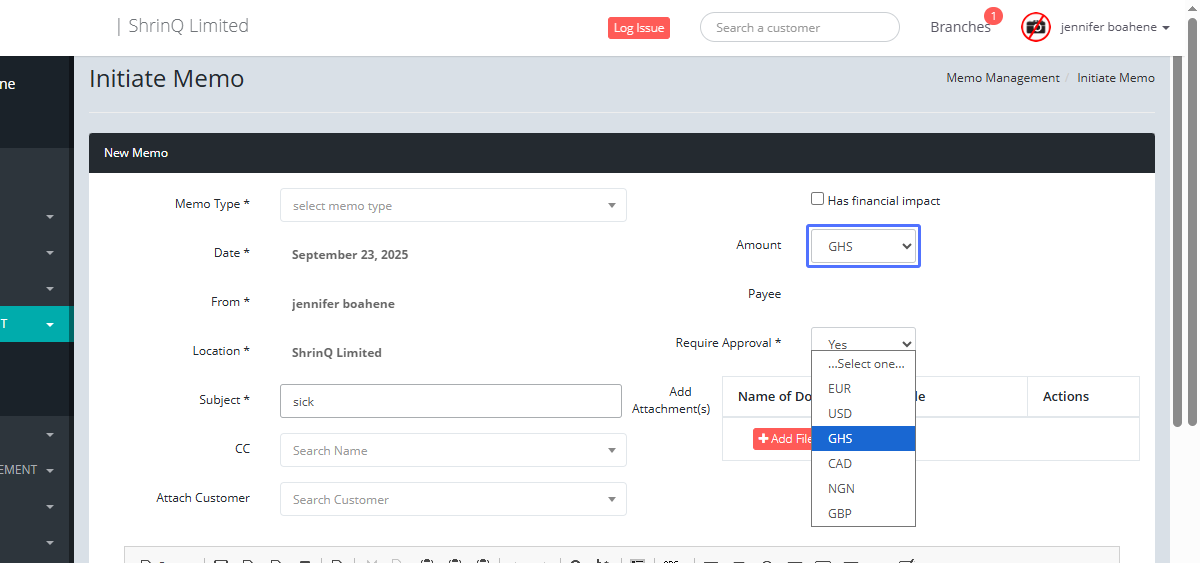Viewport: 1200px width, 563px height.
Task: Pick CAD from the currency options
Action: tap(840, 464)
